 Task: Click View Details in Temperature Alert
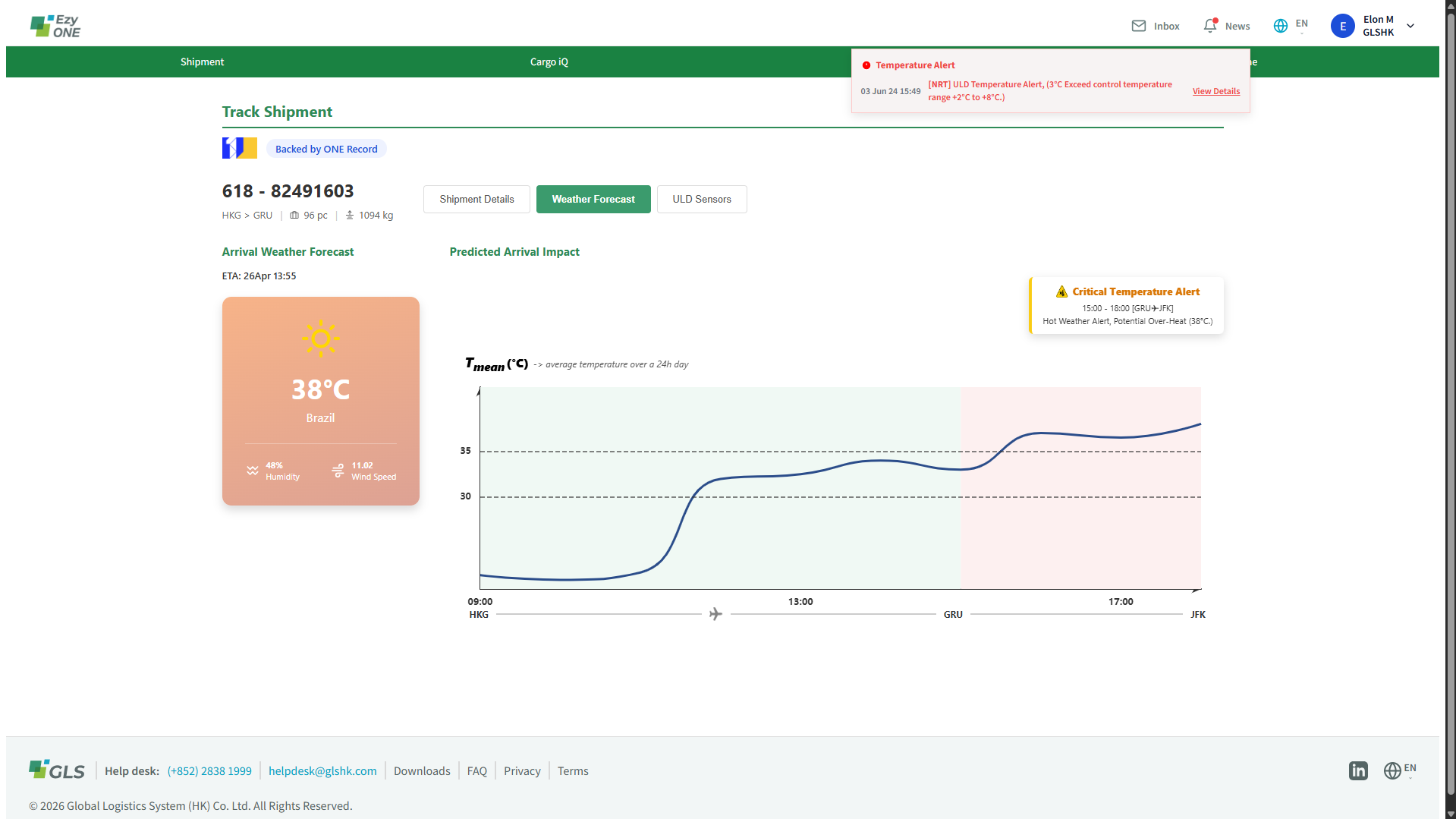1216,91
